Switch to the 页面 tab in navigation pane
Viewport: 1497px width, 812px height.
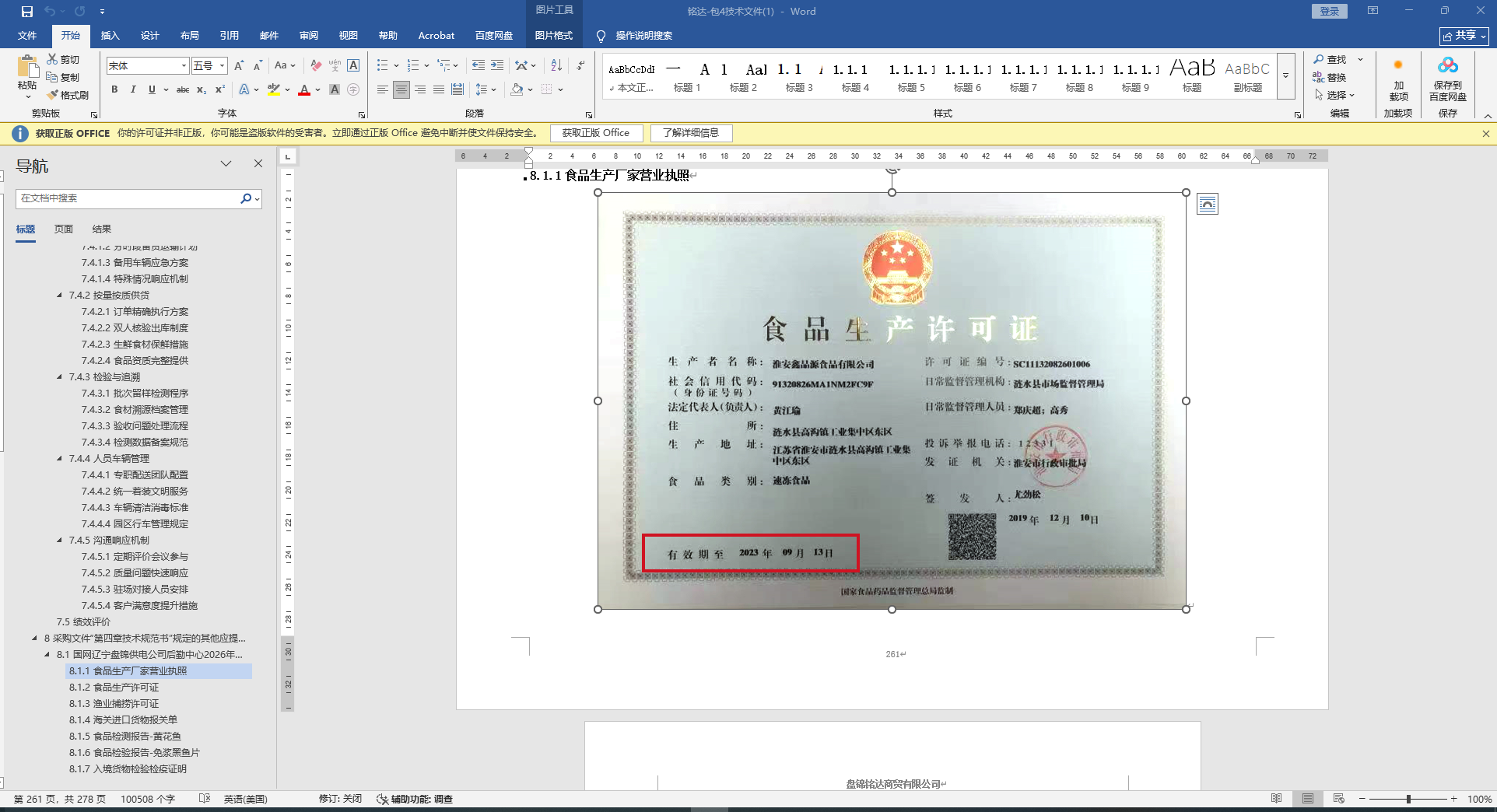point(64,229)
